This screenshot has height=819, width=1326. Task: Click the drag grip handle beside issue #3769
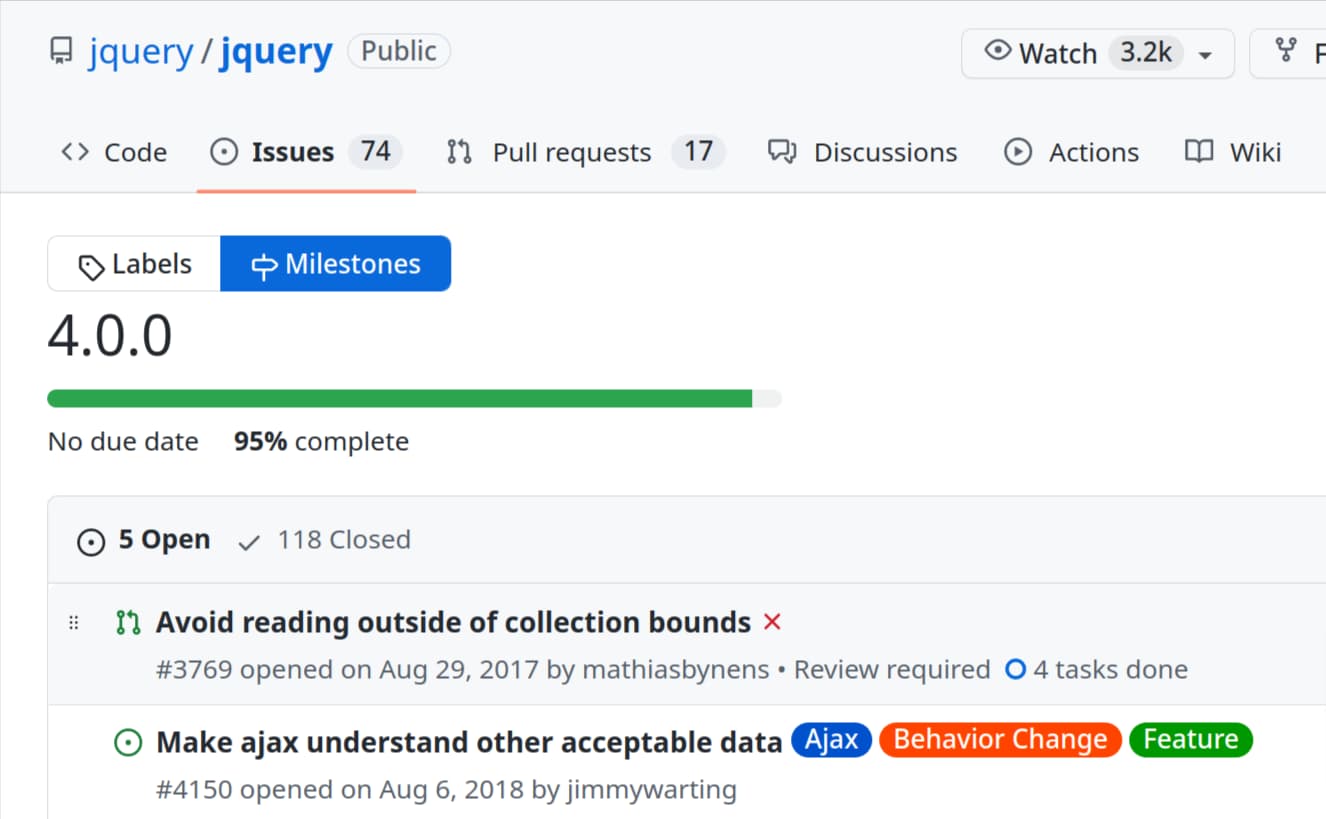pos(73,621)
